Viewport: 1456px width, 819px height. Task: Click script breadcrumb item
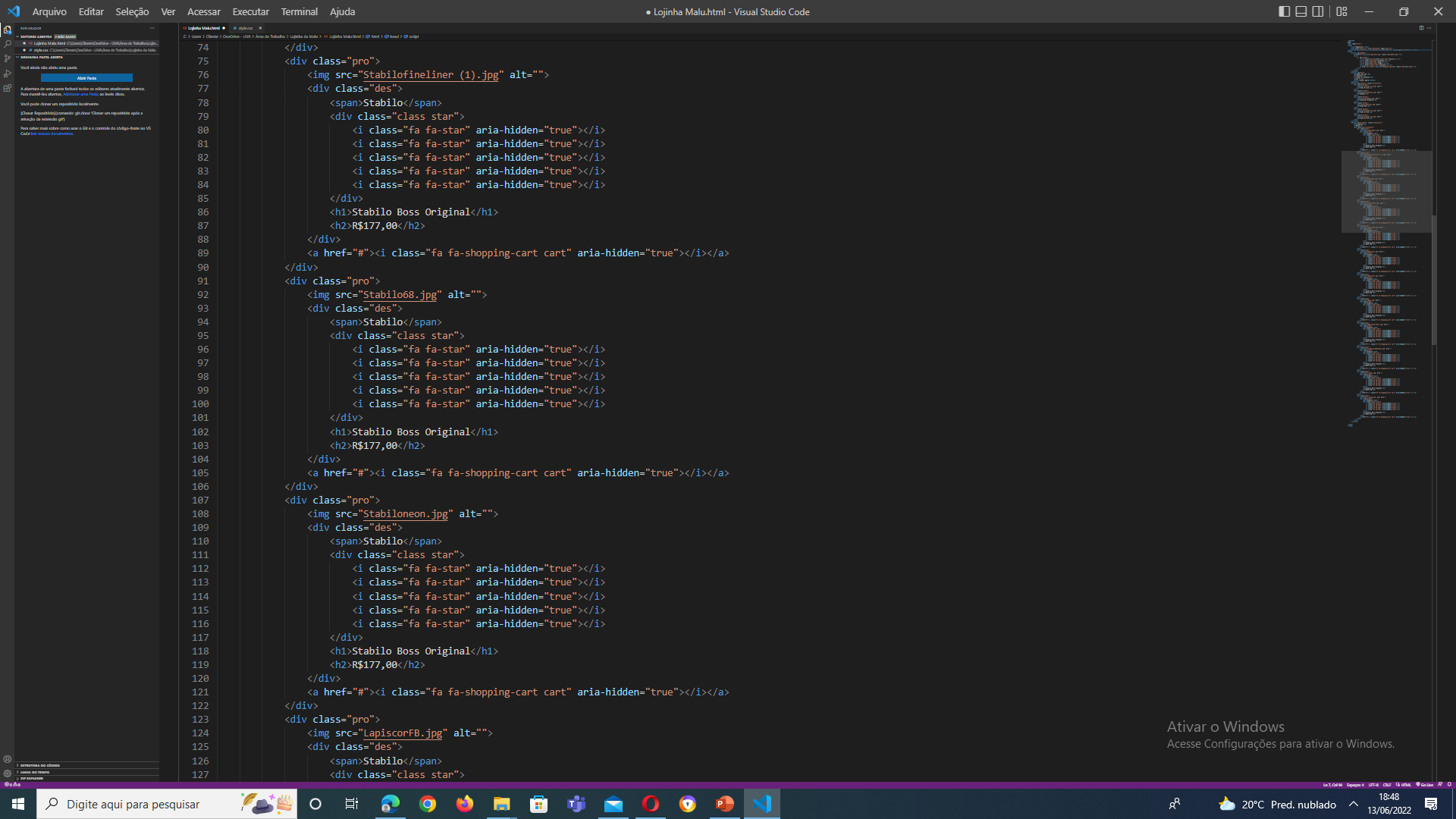(x=411, y=36)
